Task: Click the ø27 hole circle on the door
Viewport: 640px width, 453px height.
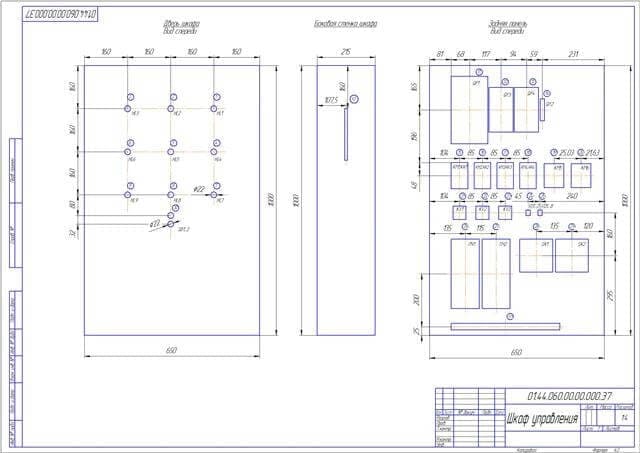Action: pos(171,224)
